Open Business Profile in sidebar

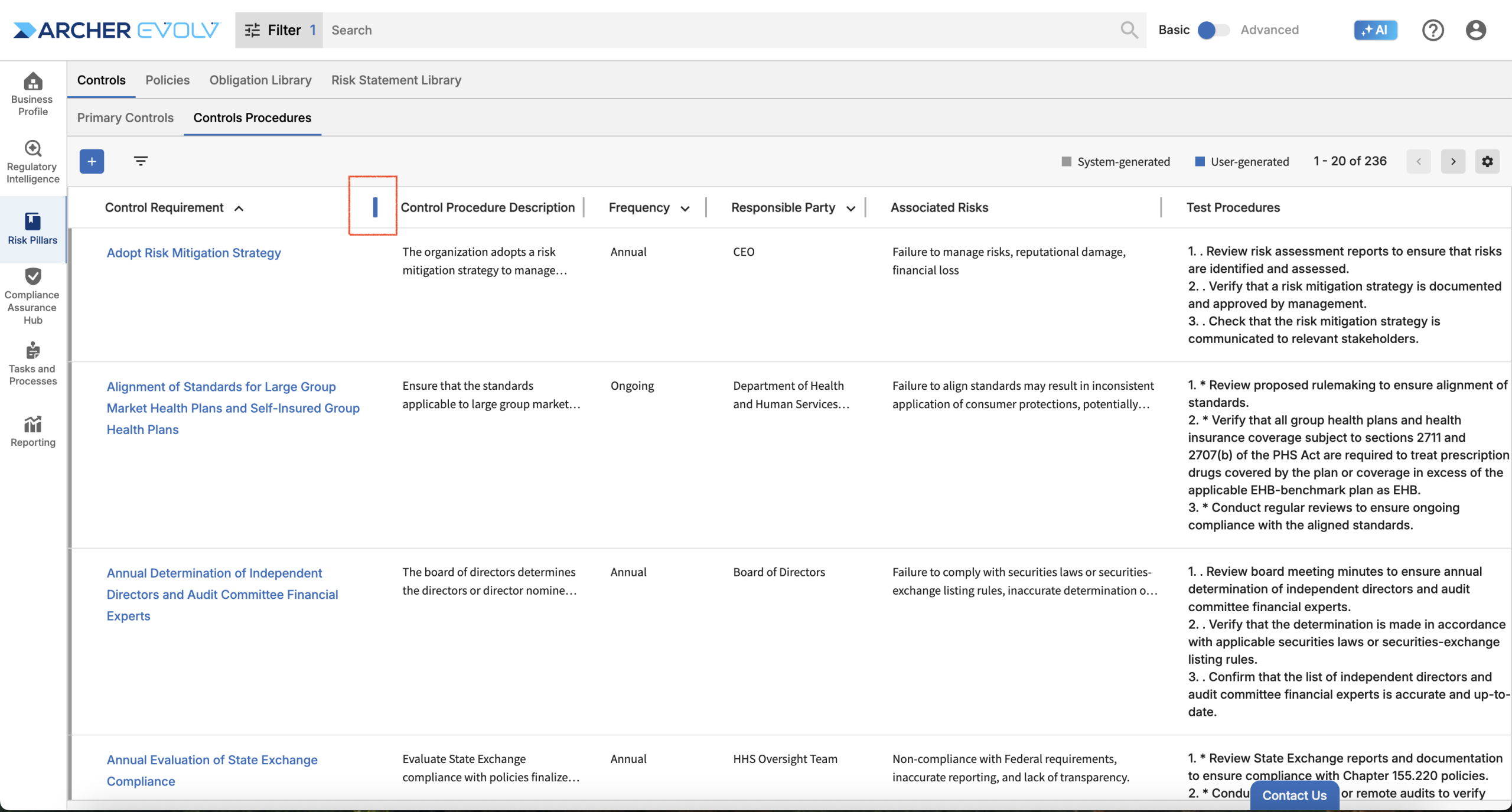(x=32, y=93)
